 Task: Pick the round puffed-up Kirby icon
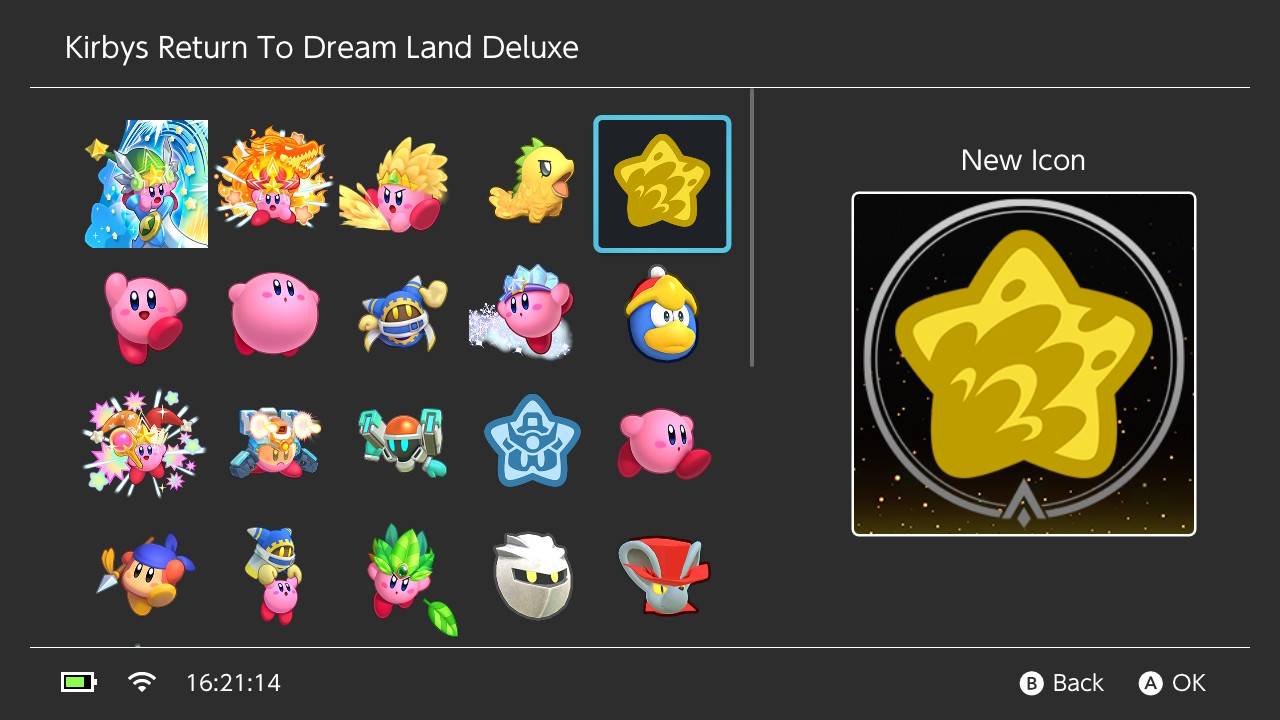pos(272,314)
